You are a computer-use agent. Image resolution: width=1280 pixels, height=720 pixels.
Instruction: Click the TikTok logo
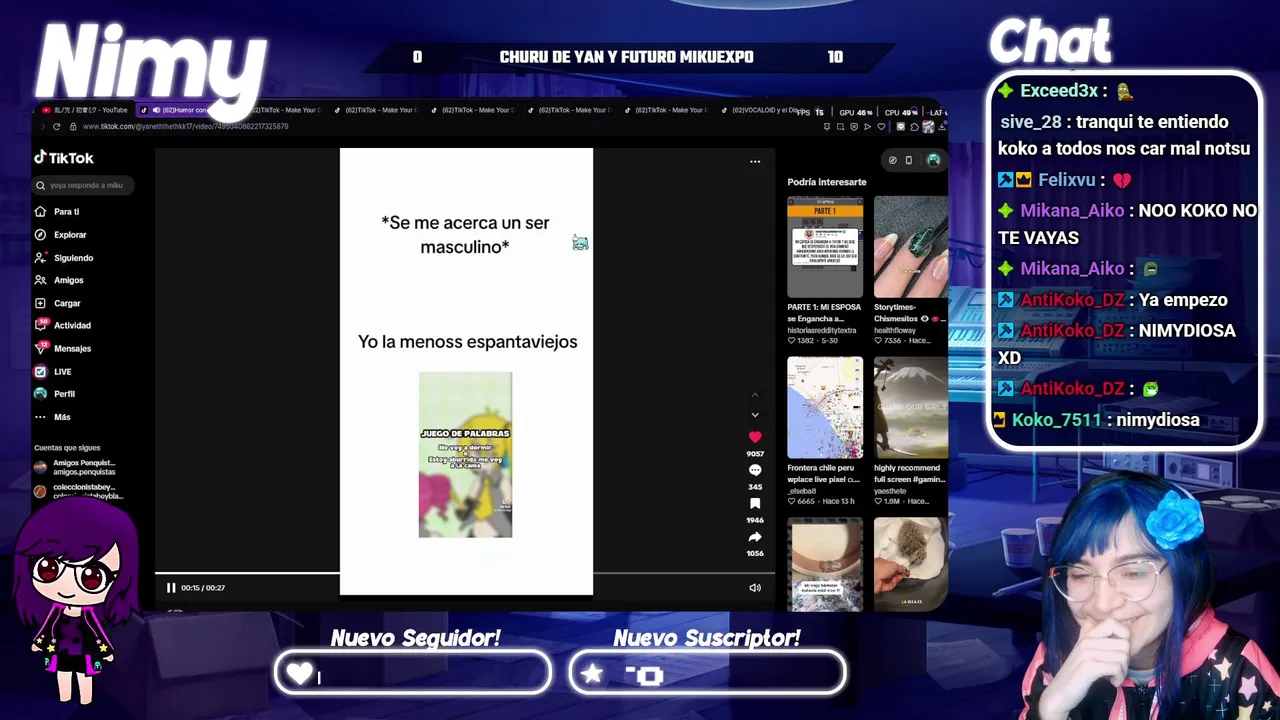click(x=64, y=158)
